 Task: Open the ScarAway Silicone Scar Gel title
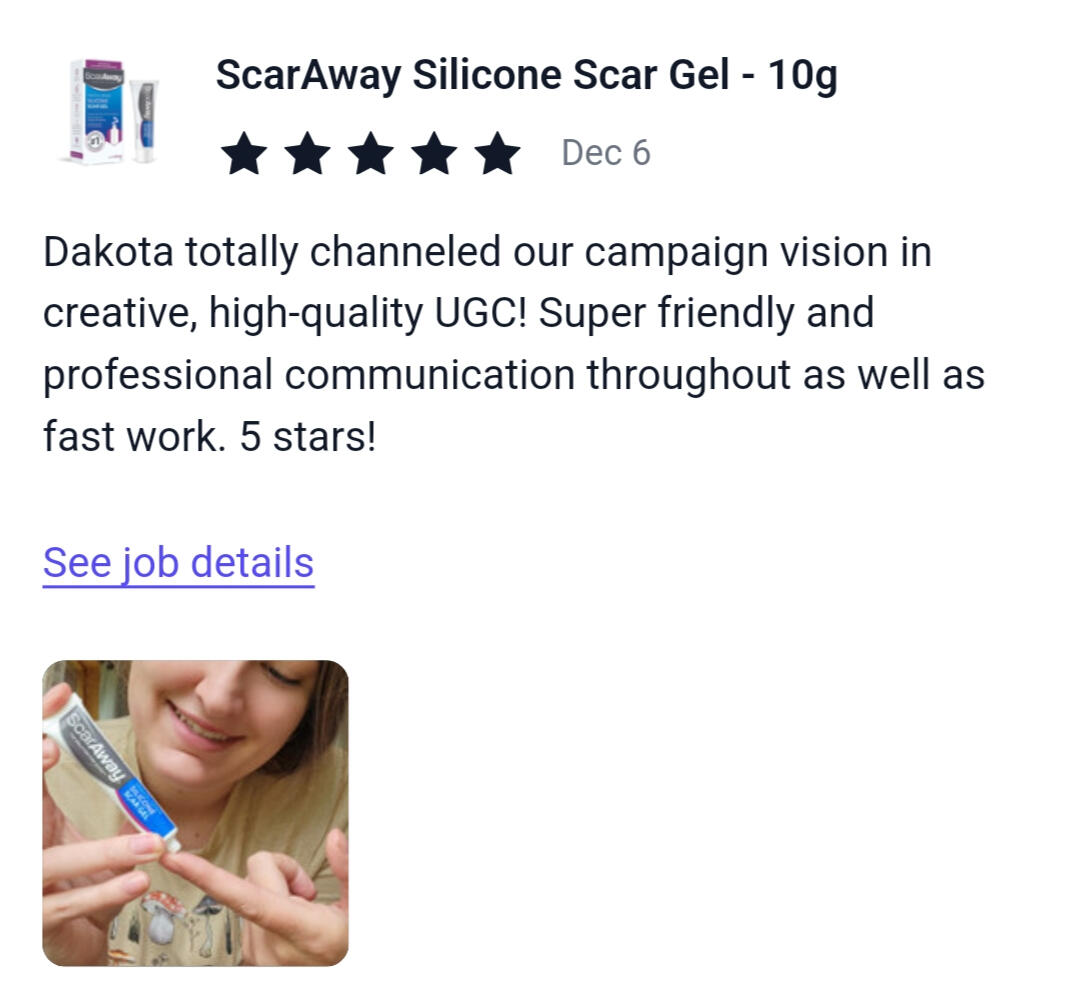tap(526, 75)
